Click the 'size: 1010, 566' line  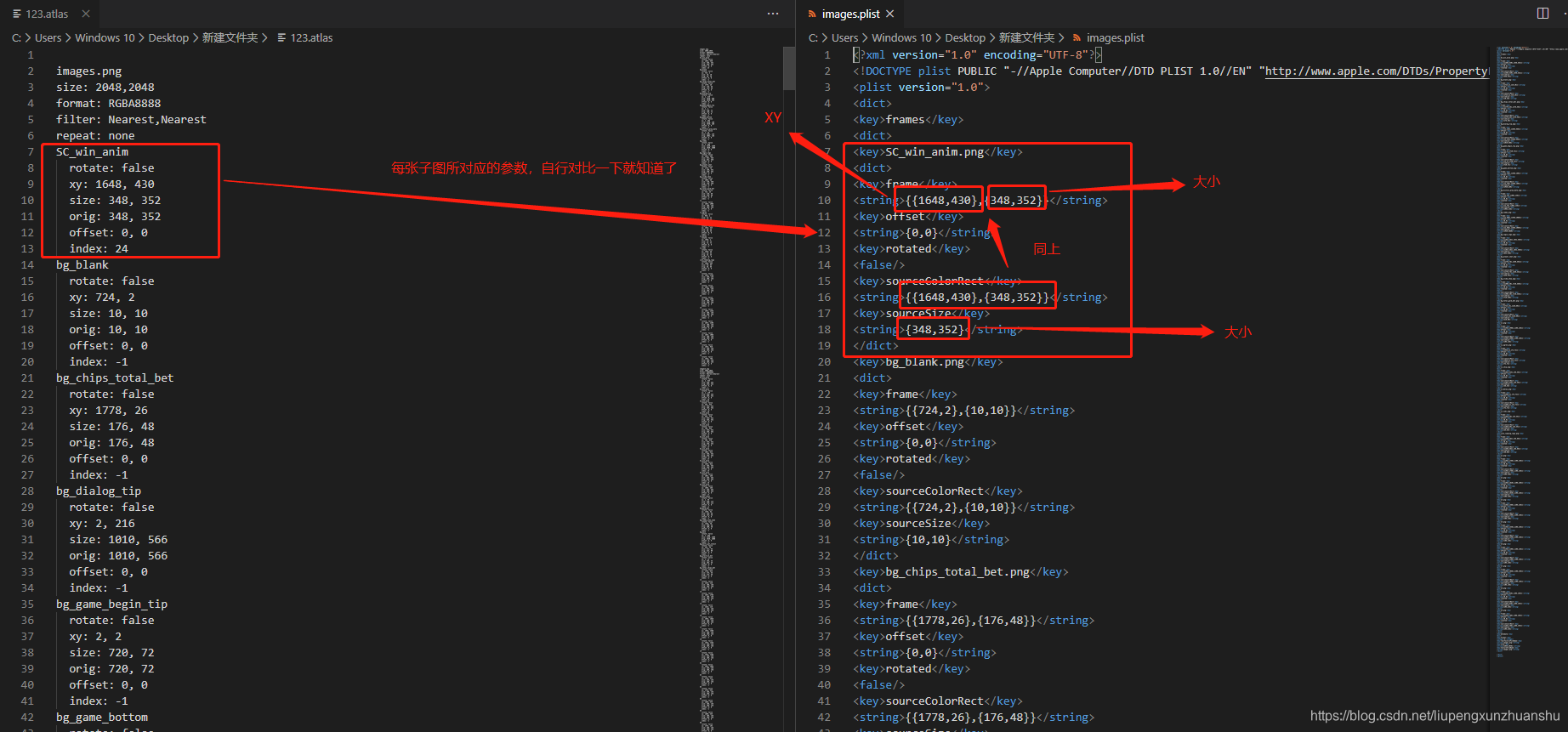[x=118, y=540]
